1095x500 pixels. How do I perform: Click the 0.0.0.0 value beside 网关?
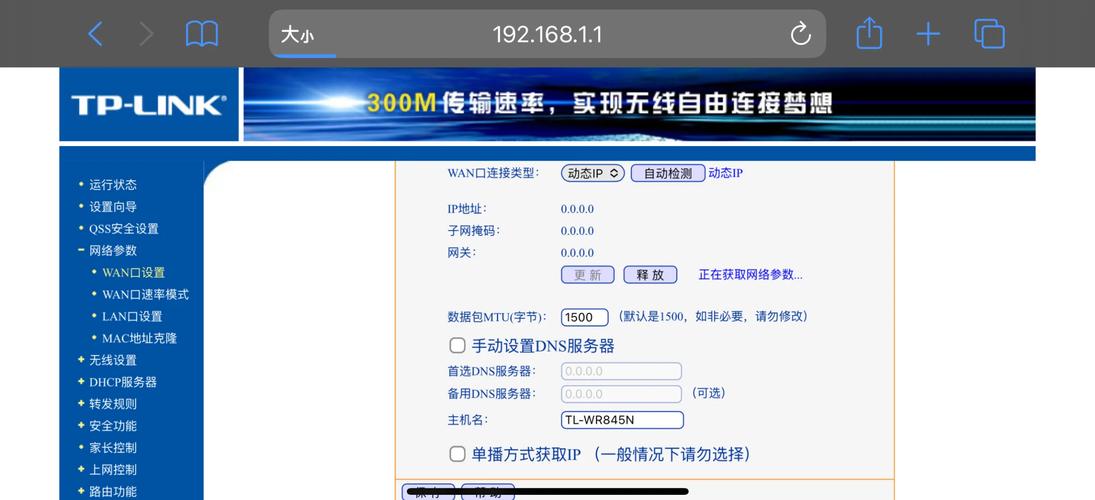578,253
